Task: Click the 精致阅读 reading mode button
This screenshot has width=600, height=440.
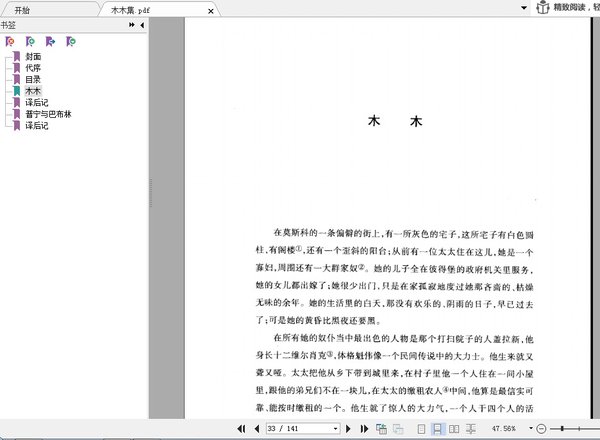Action: [x=567, y=7]
